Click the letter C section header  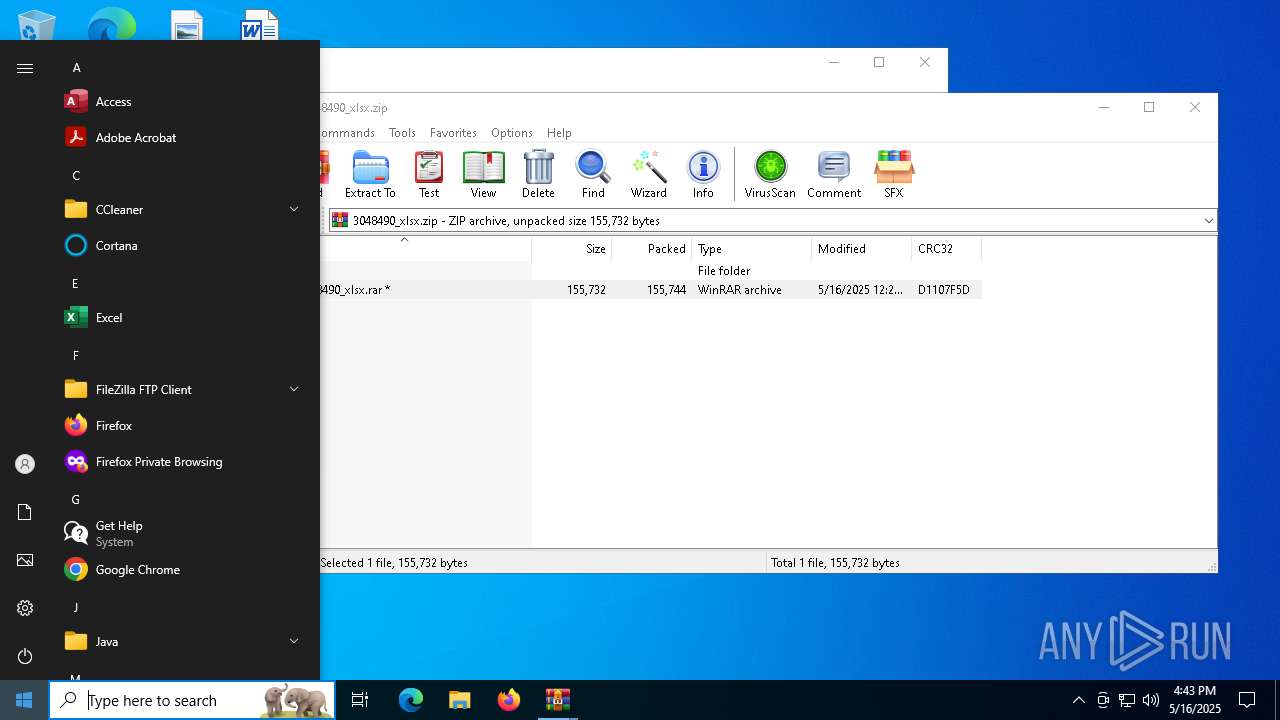coord(76,176)
